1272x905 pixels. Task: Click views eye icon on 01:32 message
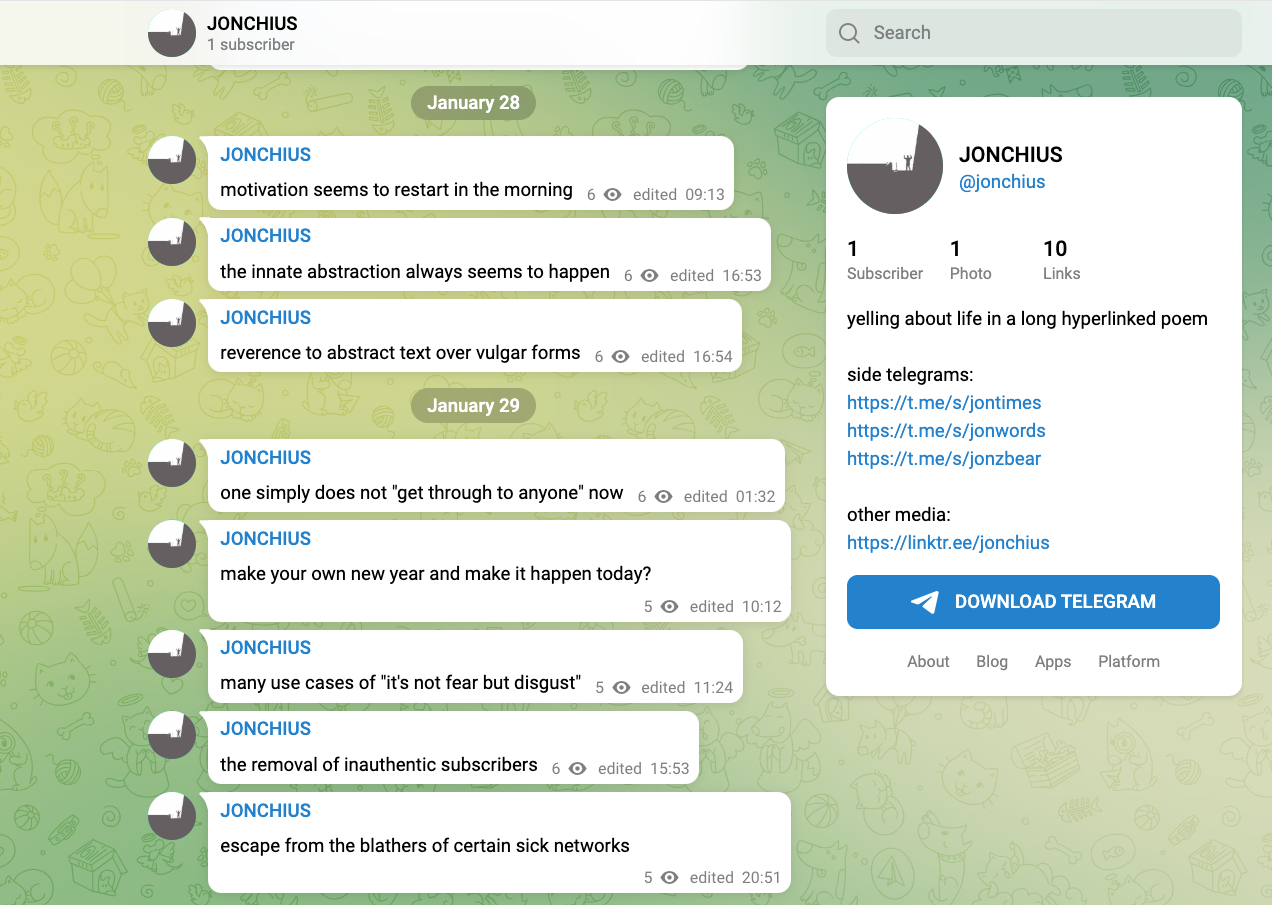tap(664, 497)
